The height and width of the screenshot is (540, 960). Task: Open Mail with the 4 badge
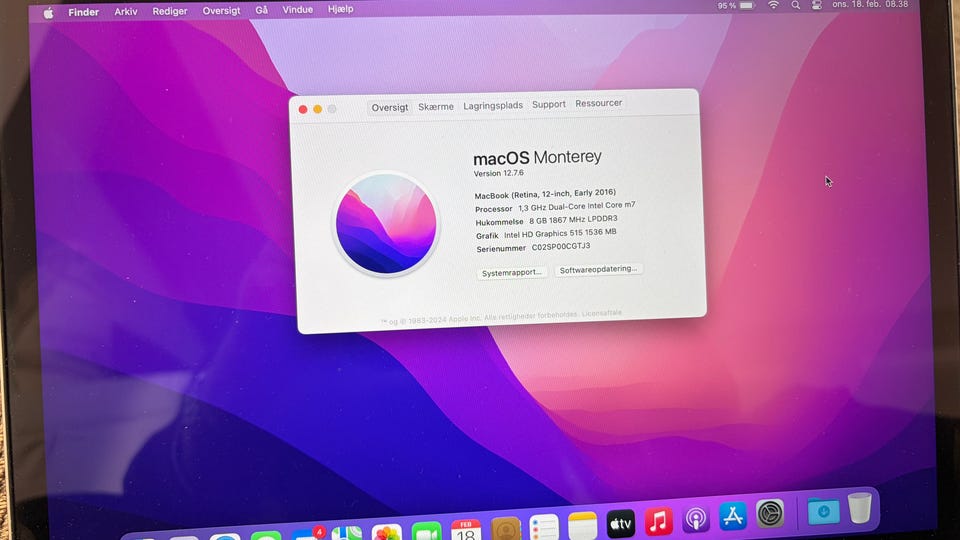point(308,534)
